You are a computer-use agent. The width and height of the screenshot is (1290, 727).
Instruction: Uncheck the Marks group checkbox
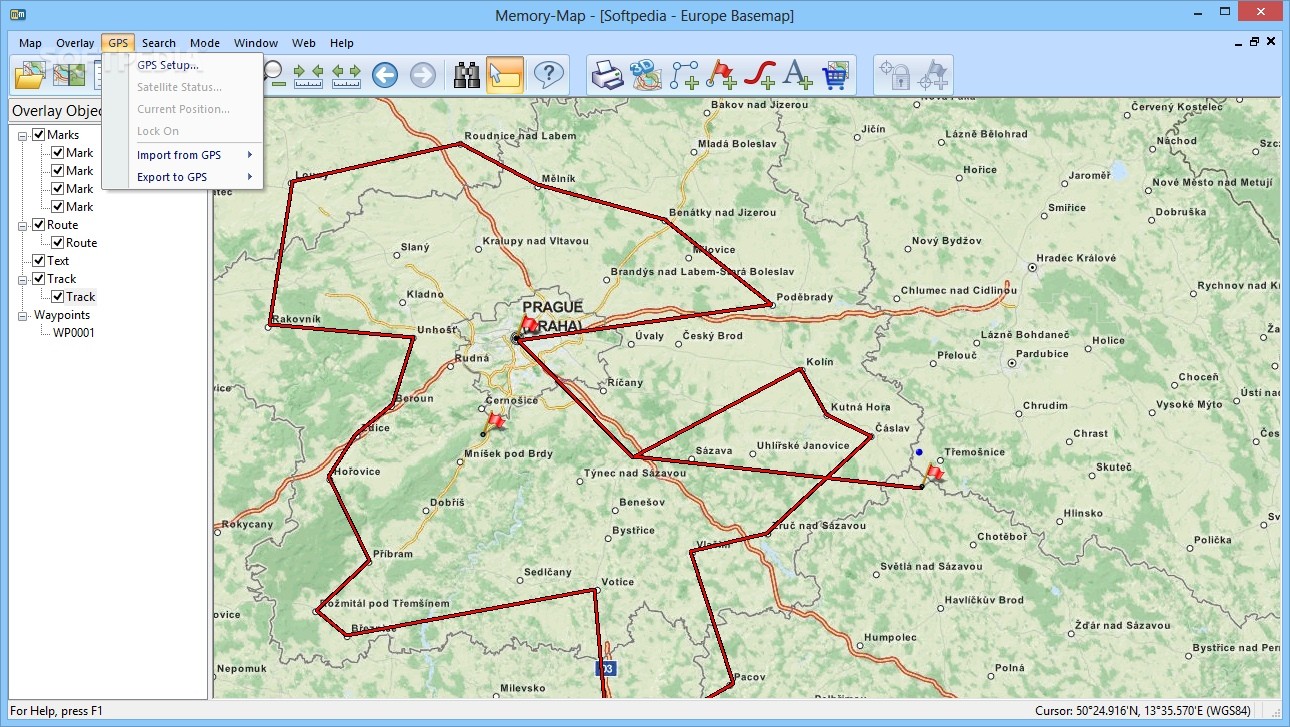[38, 135]
